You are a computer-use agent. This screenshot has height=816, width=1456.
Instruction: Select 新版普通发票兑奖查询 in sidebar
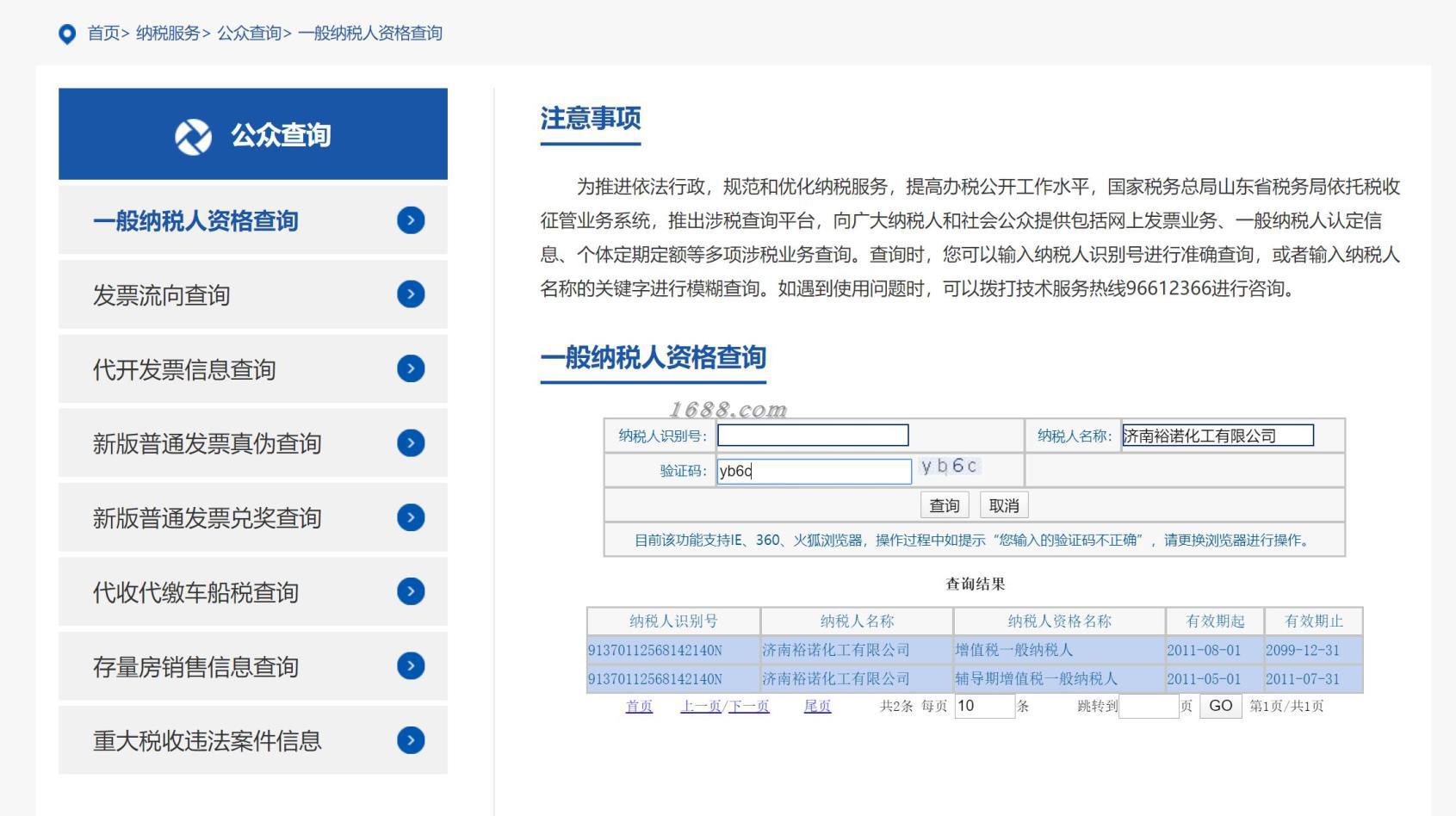point(253,517)
